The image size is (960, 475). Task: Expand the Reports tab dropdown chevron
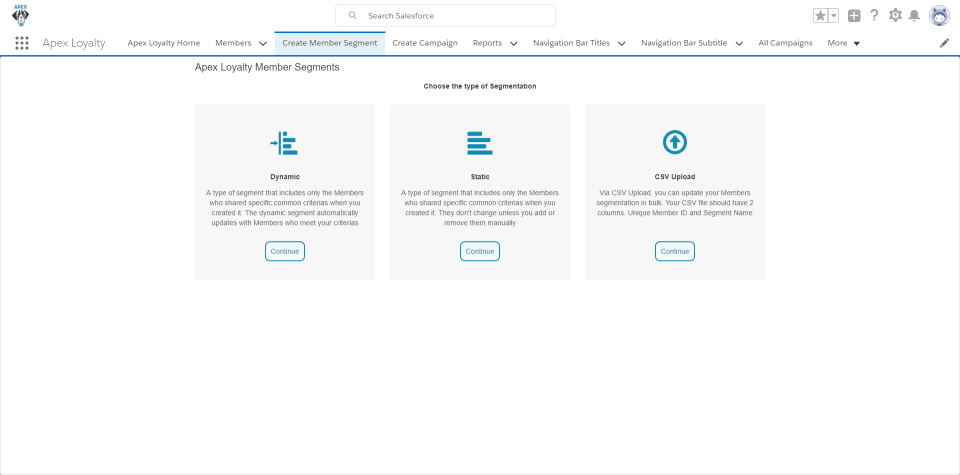click(514, 43)
